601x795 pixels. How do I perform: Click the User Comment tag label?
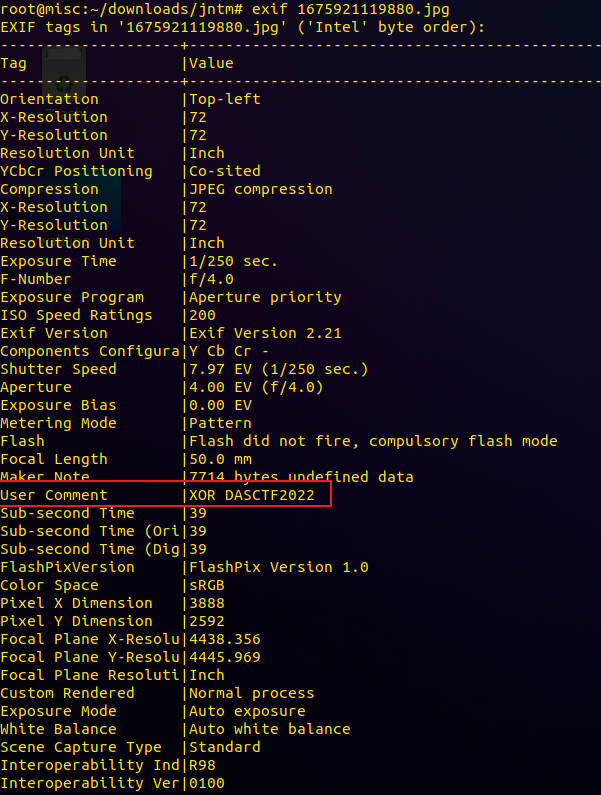point(54,495)
